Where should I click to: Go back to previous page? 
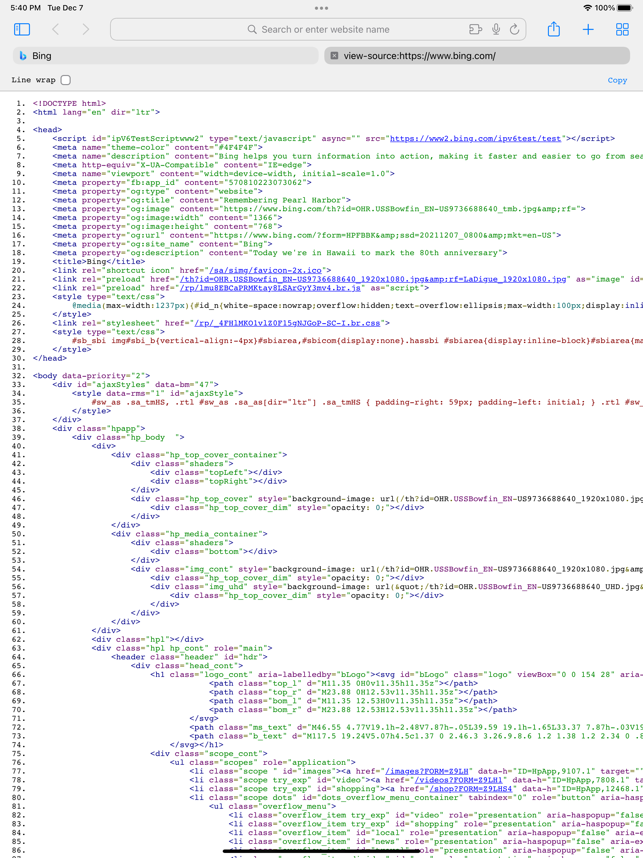[x=55, y=30]
